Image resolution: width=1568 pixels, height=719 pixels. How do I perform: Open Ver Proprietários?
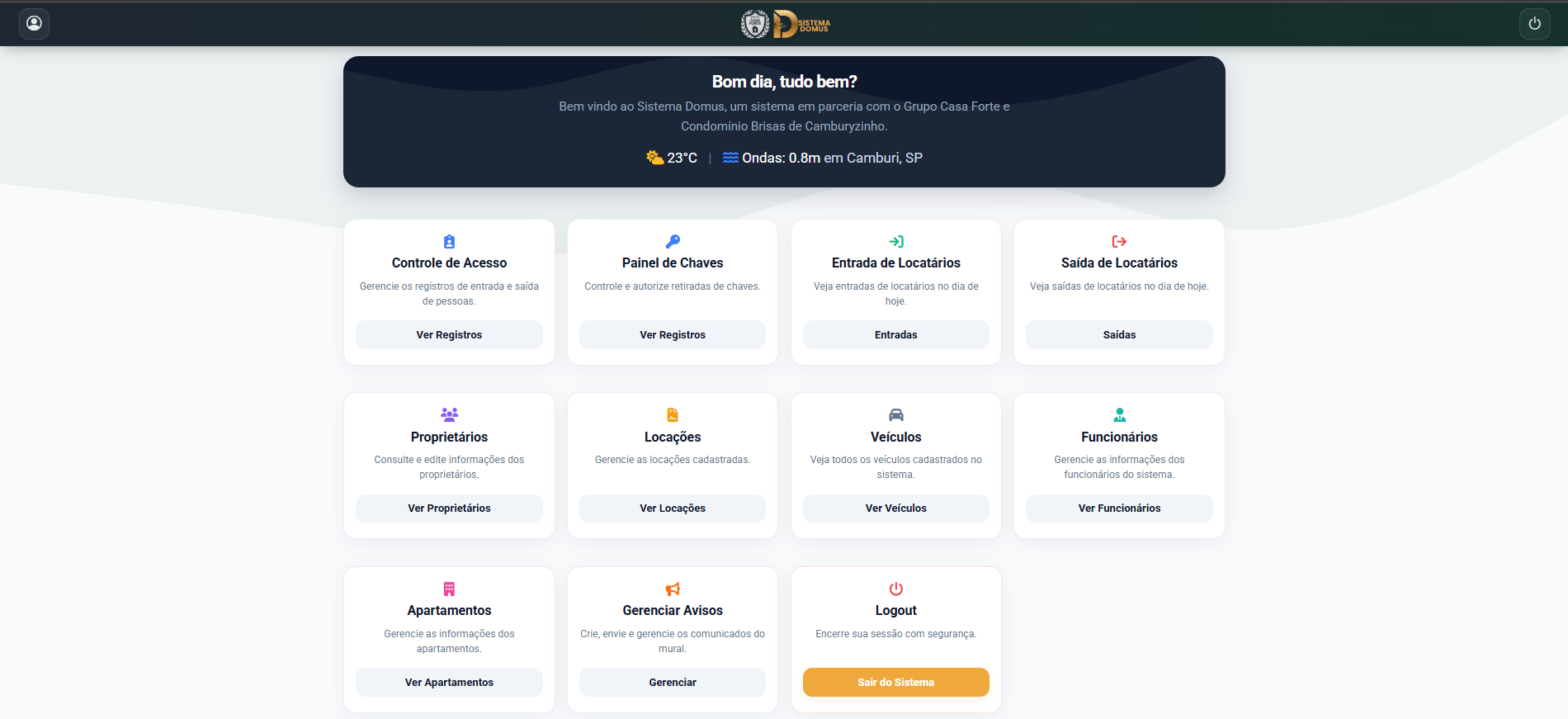pos(449,509)
